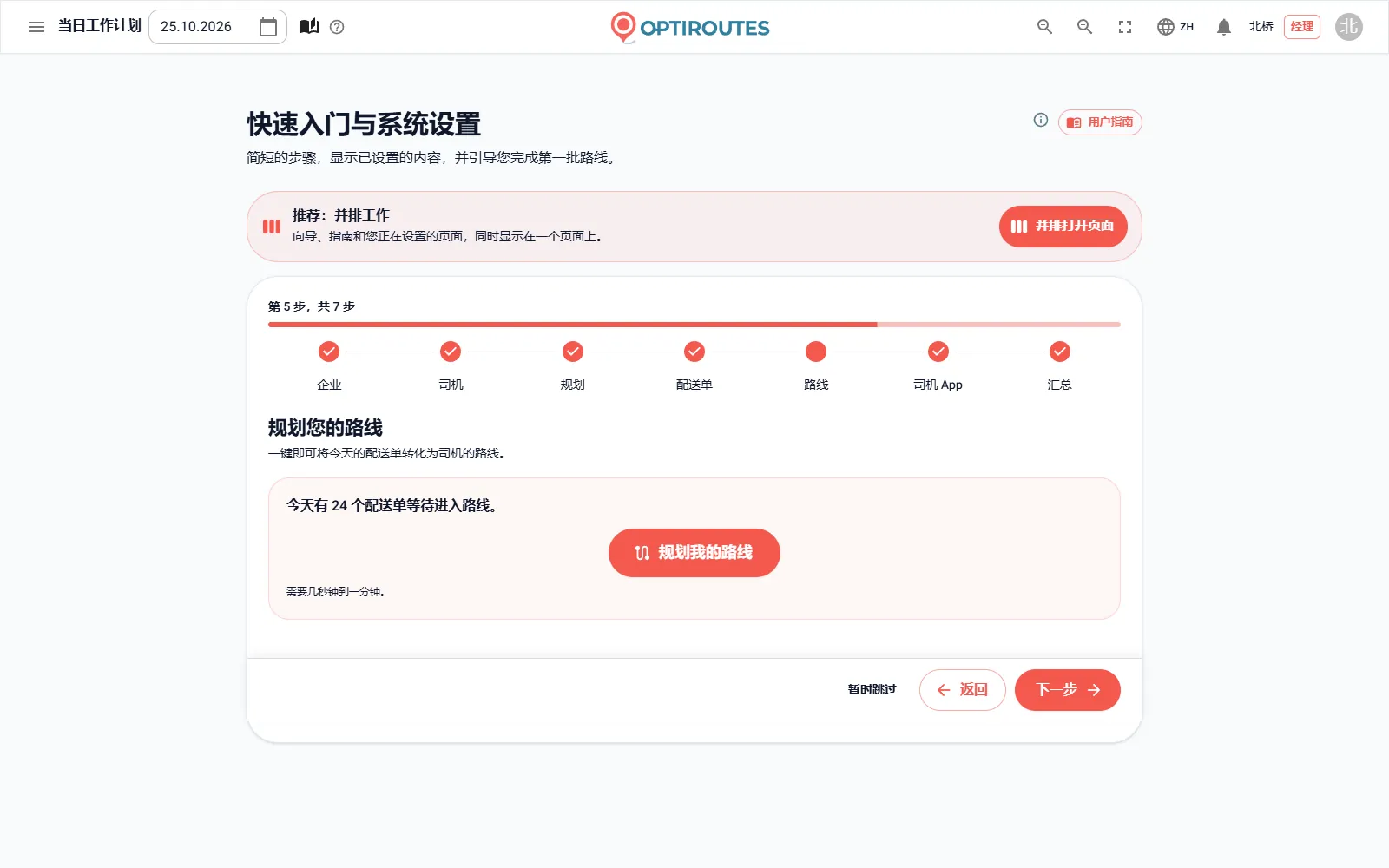Go to the 规划 step
The height and width of the screenshot is (868, 1389).
coord(573,365)
